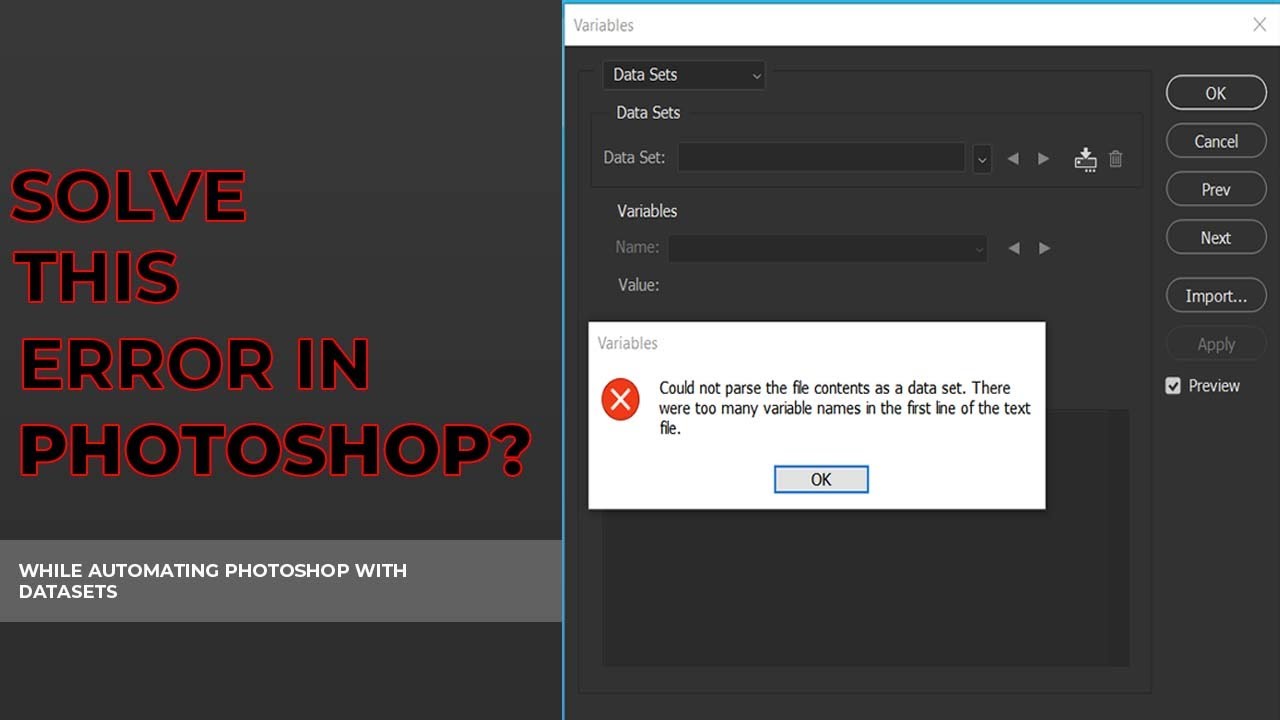
Task: Click the Data Set name input field
Action: [x=821, y=157]
